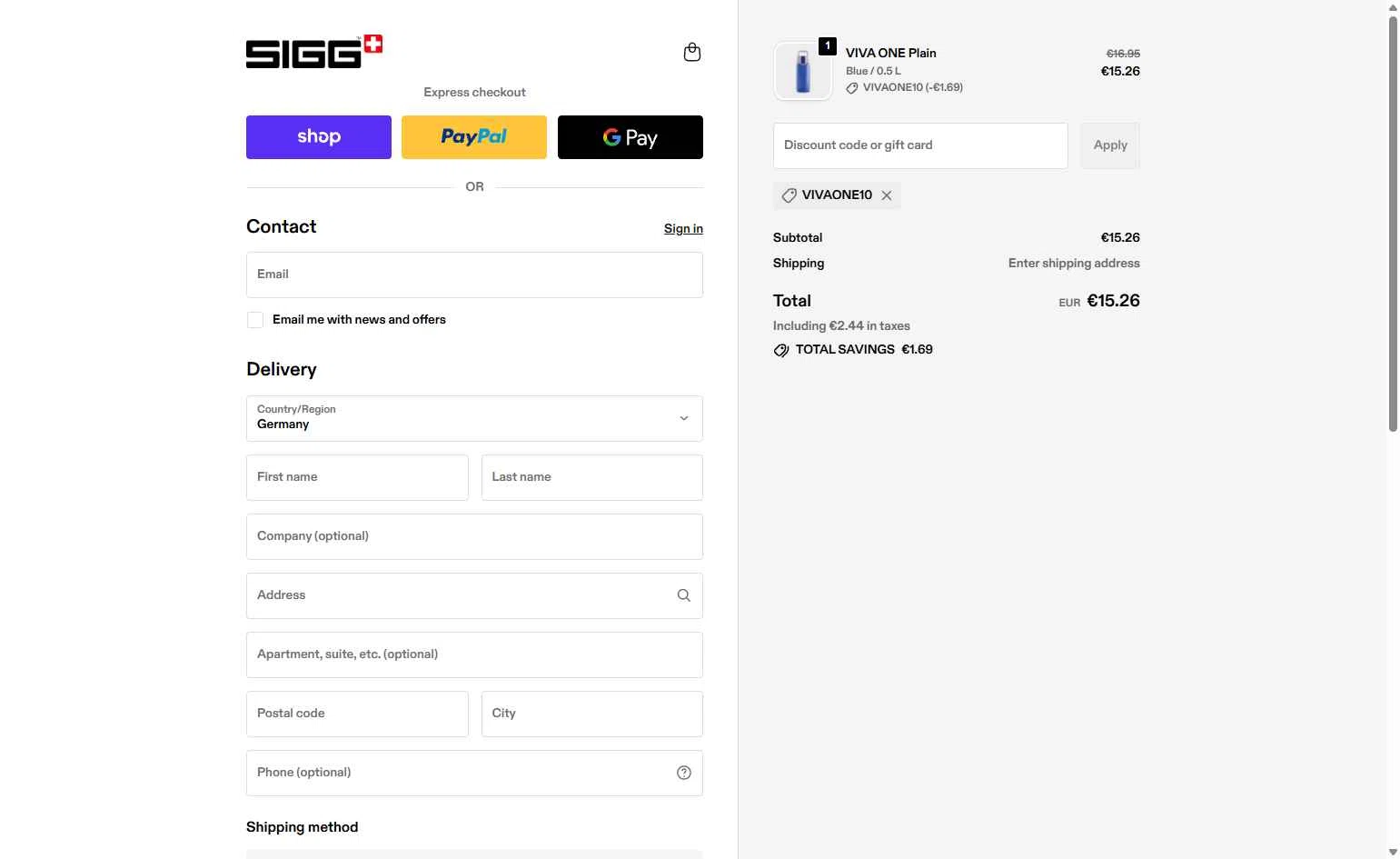Pay with Shop Pay express checkout
Screen dimensions: 1400x859
tap(319, 137)
